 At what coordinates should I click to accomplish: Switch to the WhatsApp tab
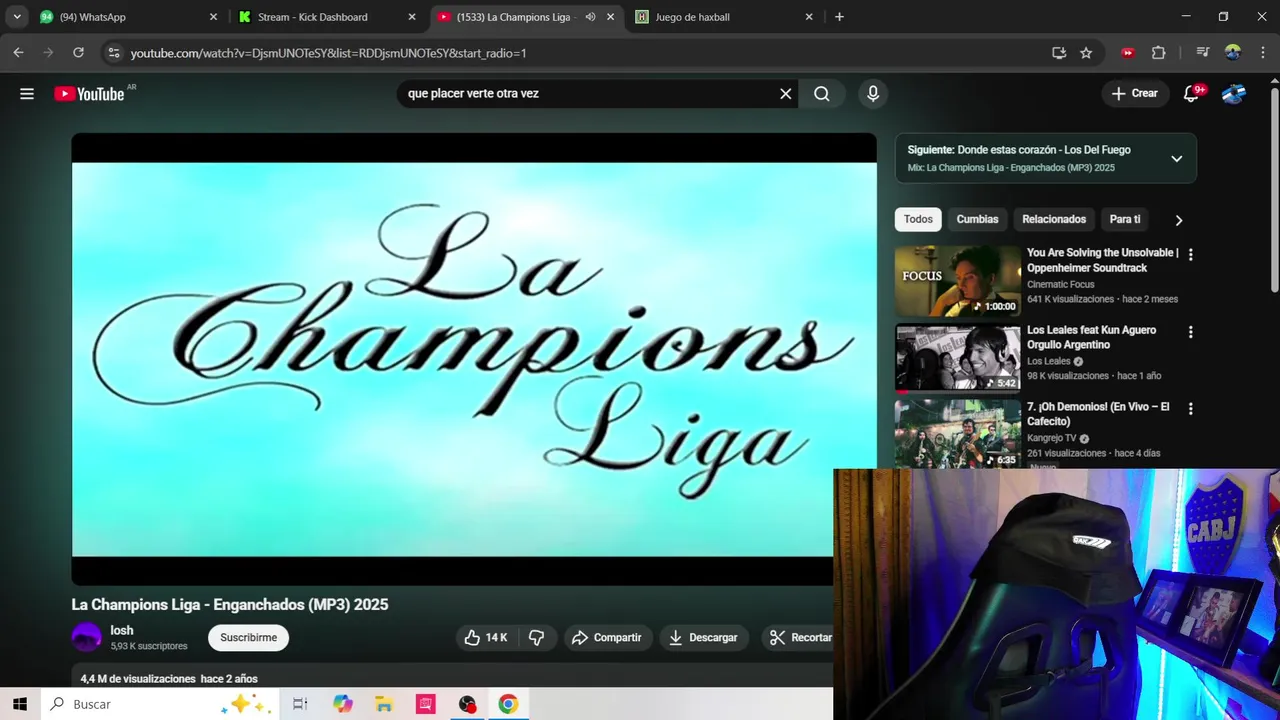[x=127, y=17]
